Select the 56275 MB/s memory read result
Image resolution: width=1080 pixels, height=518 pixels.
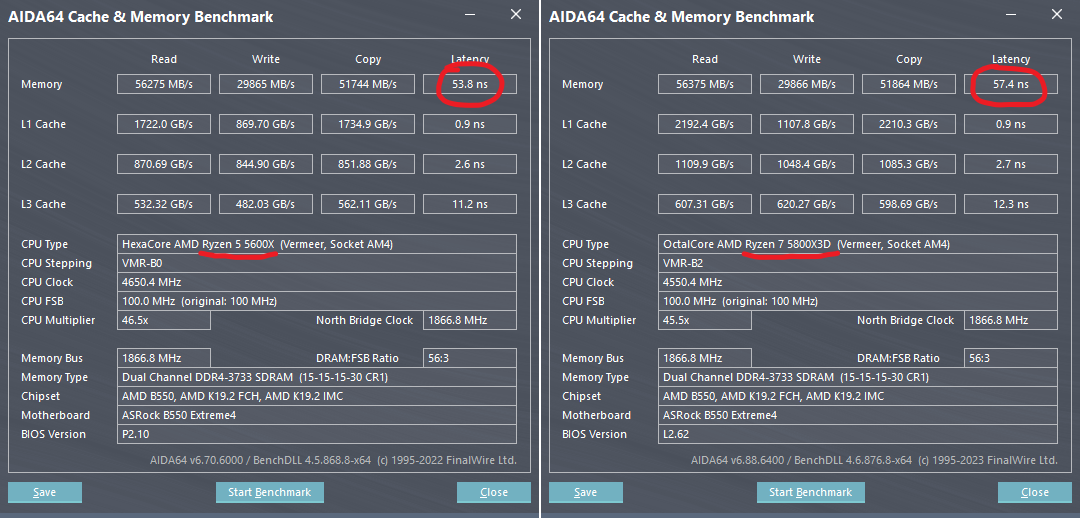pyautogui.click(x=164, y=85)
